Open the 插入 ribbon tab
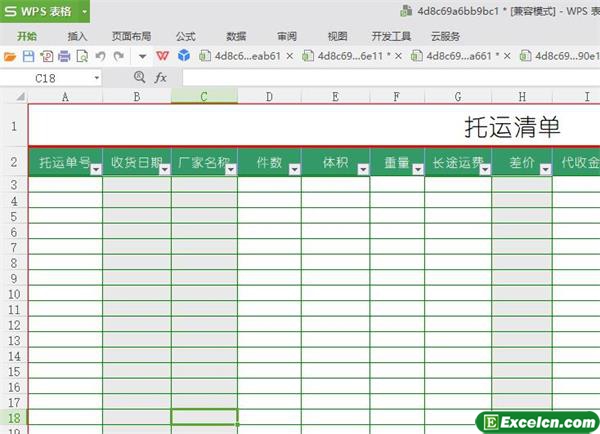The image size is (600, 434). click(x=77, y=35)
